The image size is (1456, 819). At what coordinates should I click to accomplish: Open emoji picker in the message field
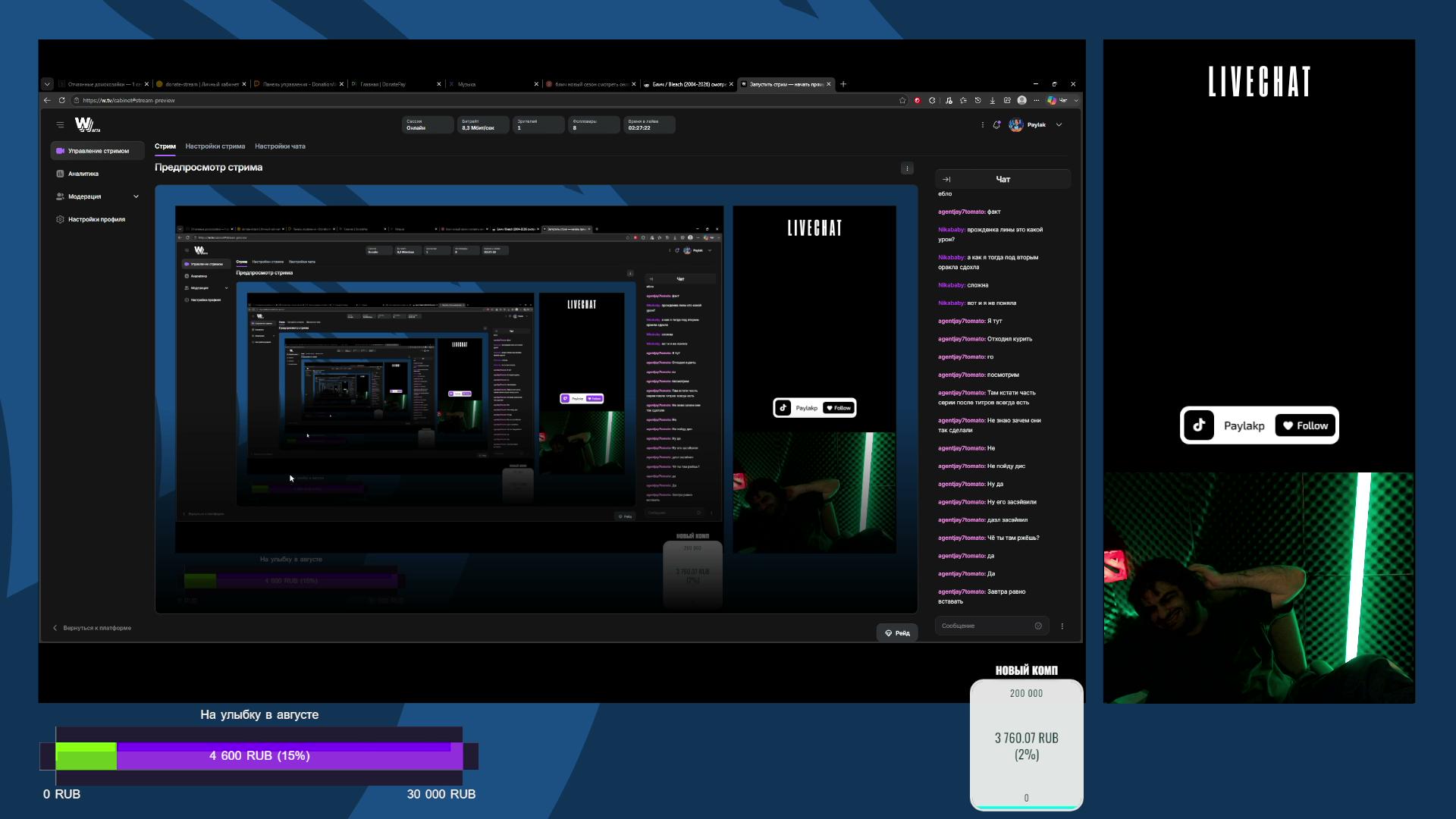(1038, 626)
